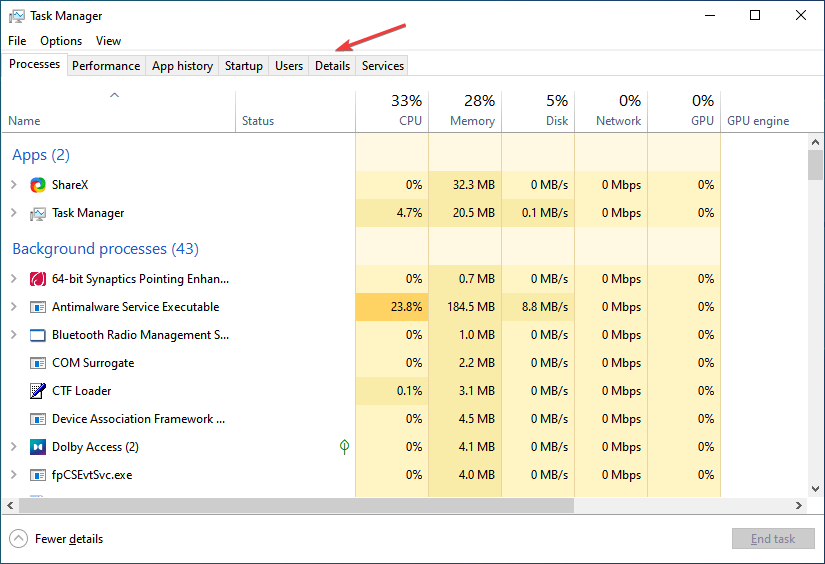Select the COM Surrogate process name

click(93, 363)
